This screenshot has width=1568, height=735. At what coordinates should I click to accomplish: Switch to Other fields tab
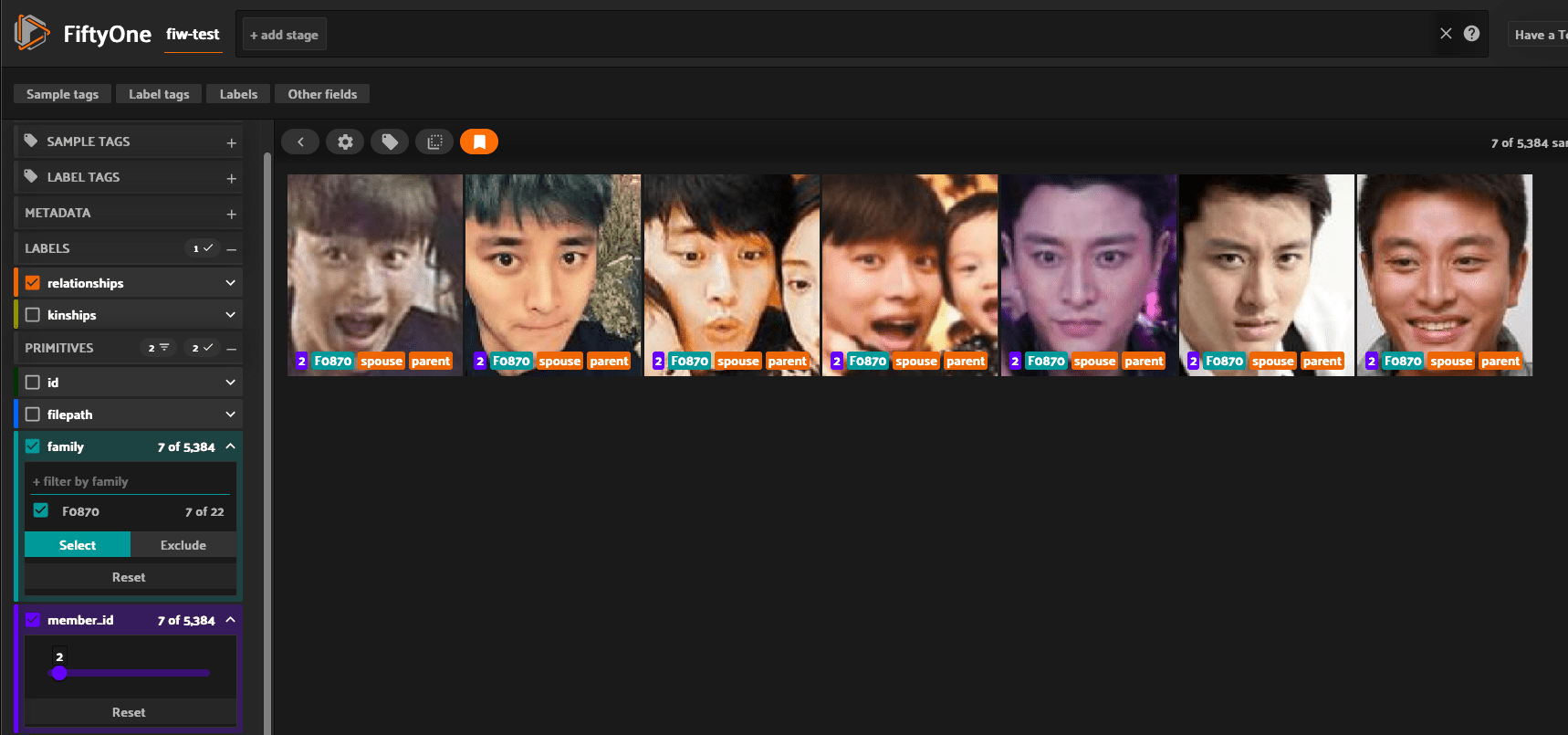click(x=322, y=94)
